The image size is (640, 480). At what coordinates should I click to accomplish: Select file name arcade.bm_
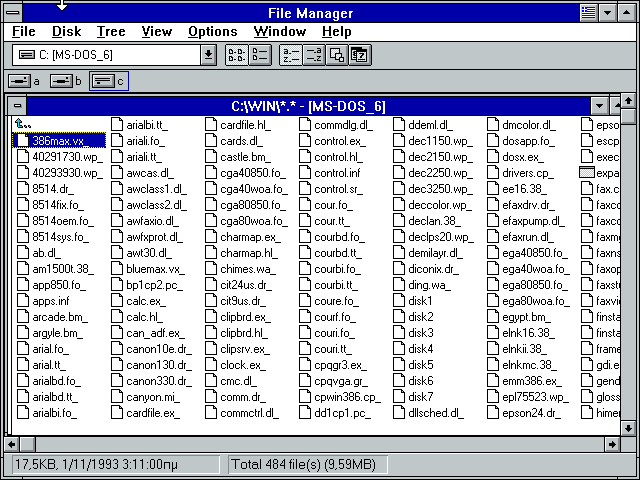(x=60, y=317)
